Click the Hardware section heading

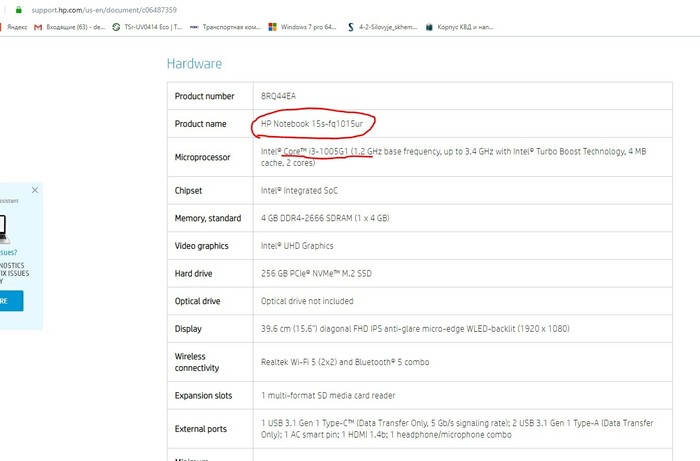pos(194,64)
